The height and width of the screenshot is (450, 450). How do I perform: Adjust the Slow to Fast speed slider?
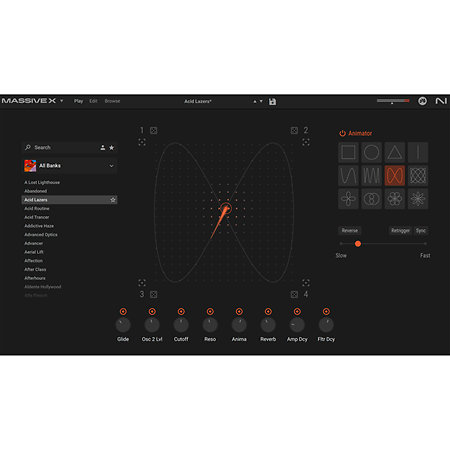coord(383,244)
